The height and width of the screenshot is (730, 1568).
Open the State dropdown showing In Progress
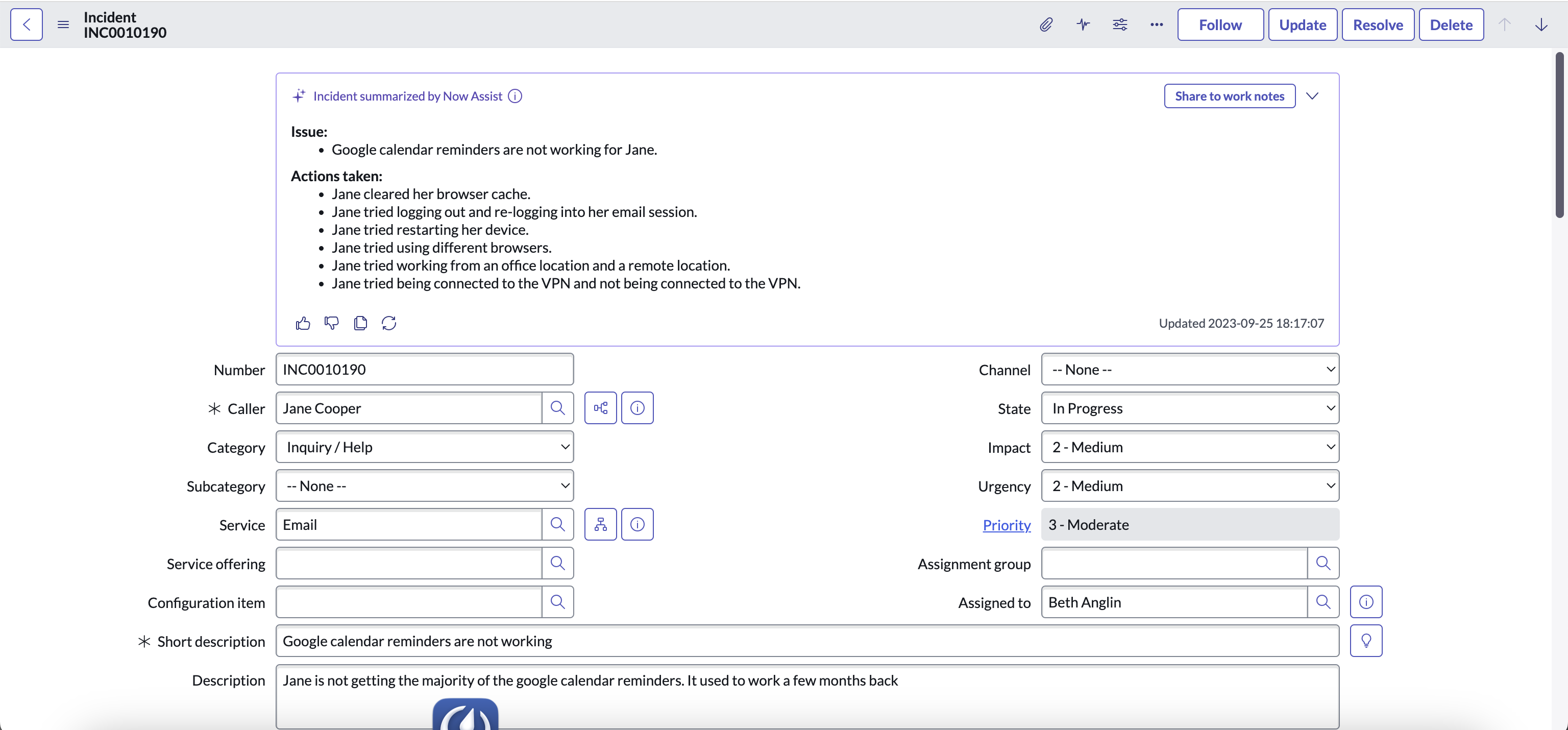point(1190,408)
